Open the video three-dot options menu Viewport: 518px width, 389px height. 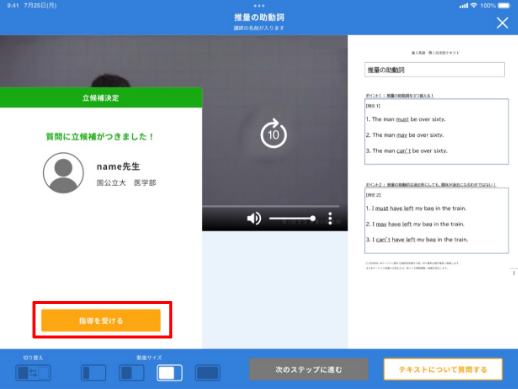pyautogui.click(x=330, y=219)
